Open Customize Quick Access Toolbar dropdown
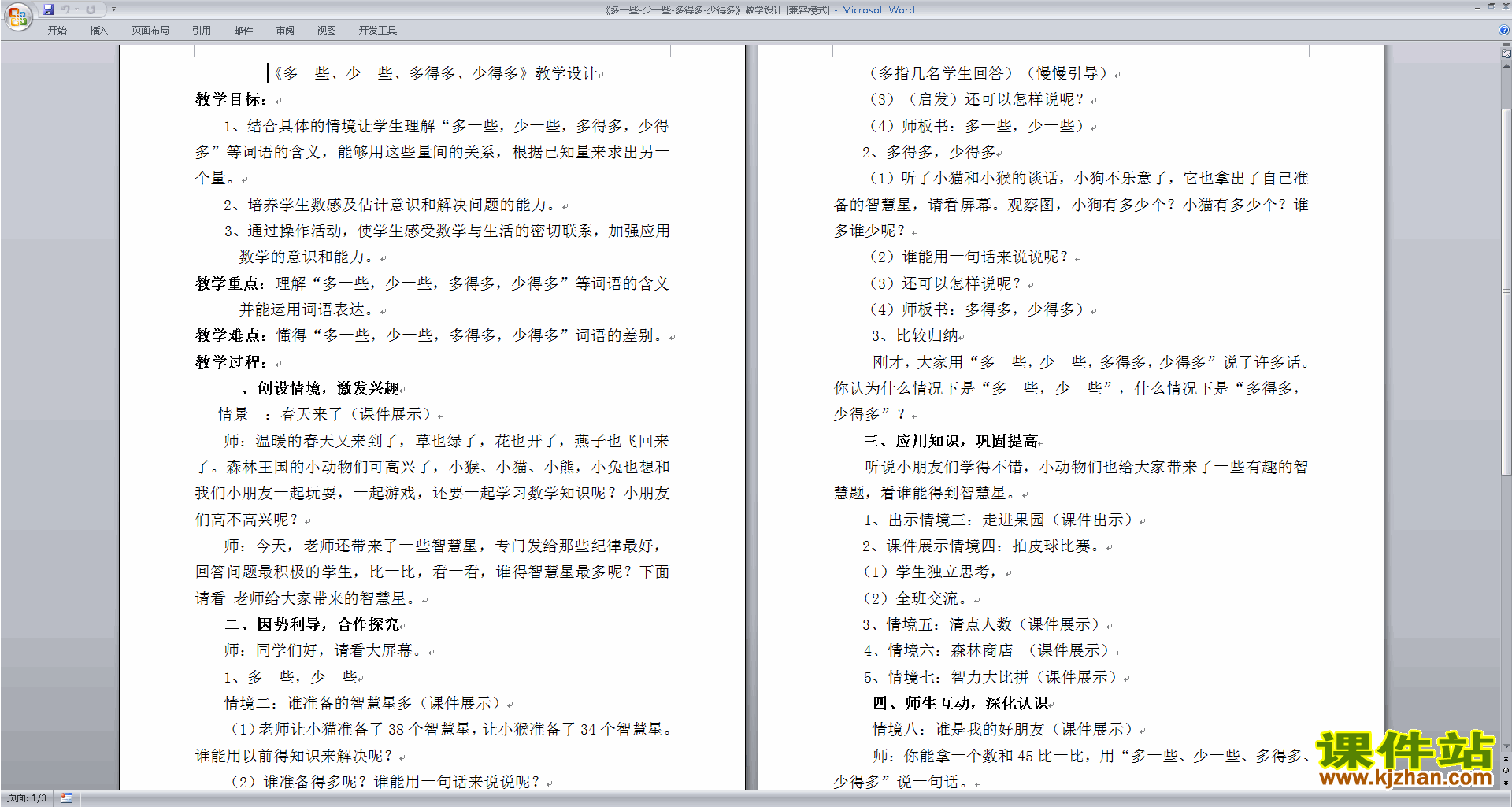Screen dimensions: 1512x807 pyautogui.click(x=114, y=9)
